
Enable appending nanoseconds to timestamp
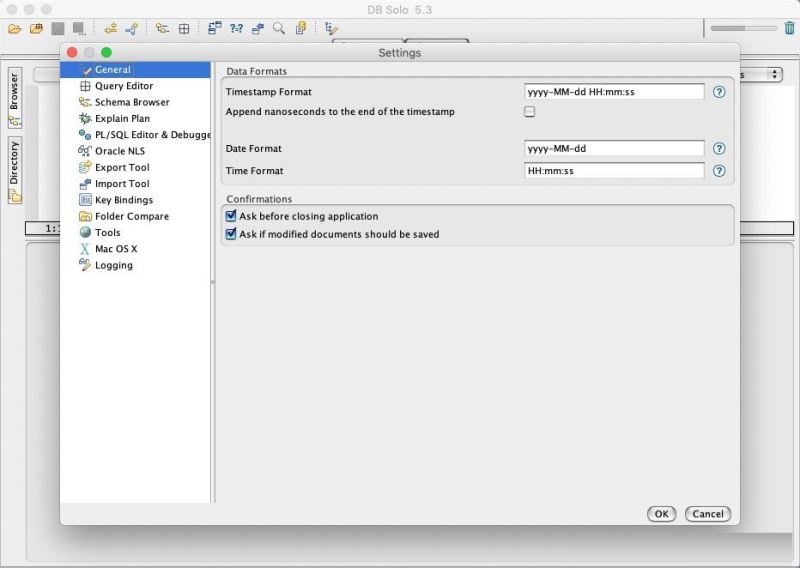(x=530, y=112)
